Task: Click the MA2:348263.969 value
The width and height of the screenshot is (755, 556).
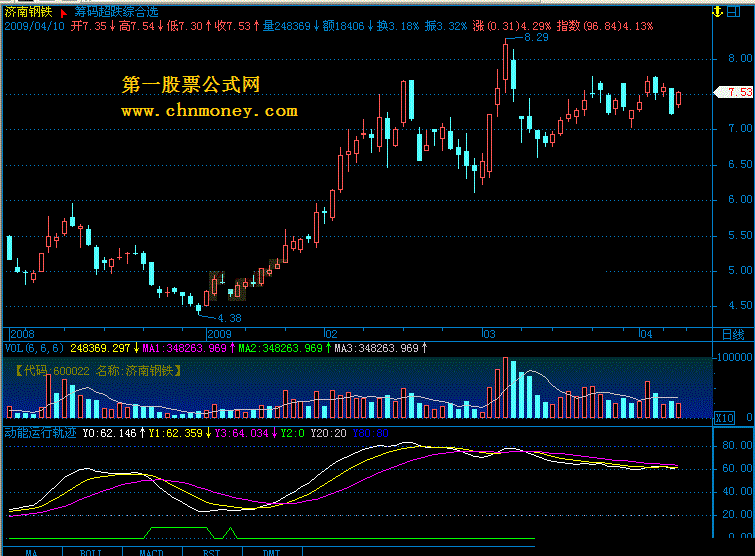Action: coord(280,348)
